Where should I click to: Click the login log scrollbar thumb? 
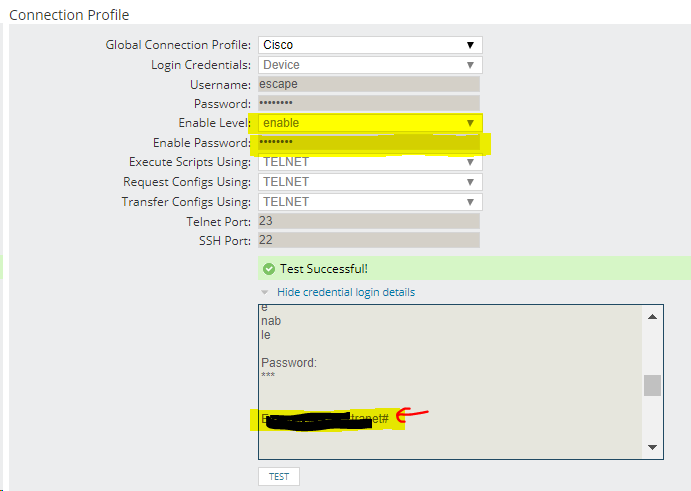[652, 385]
